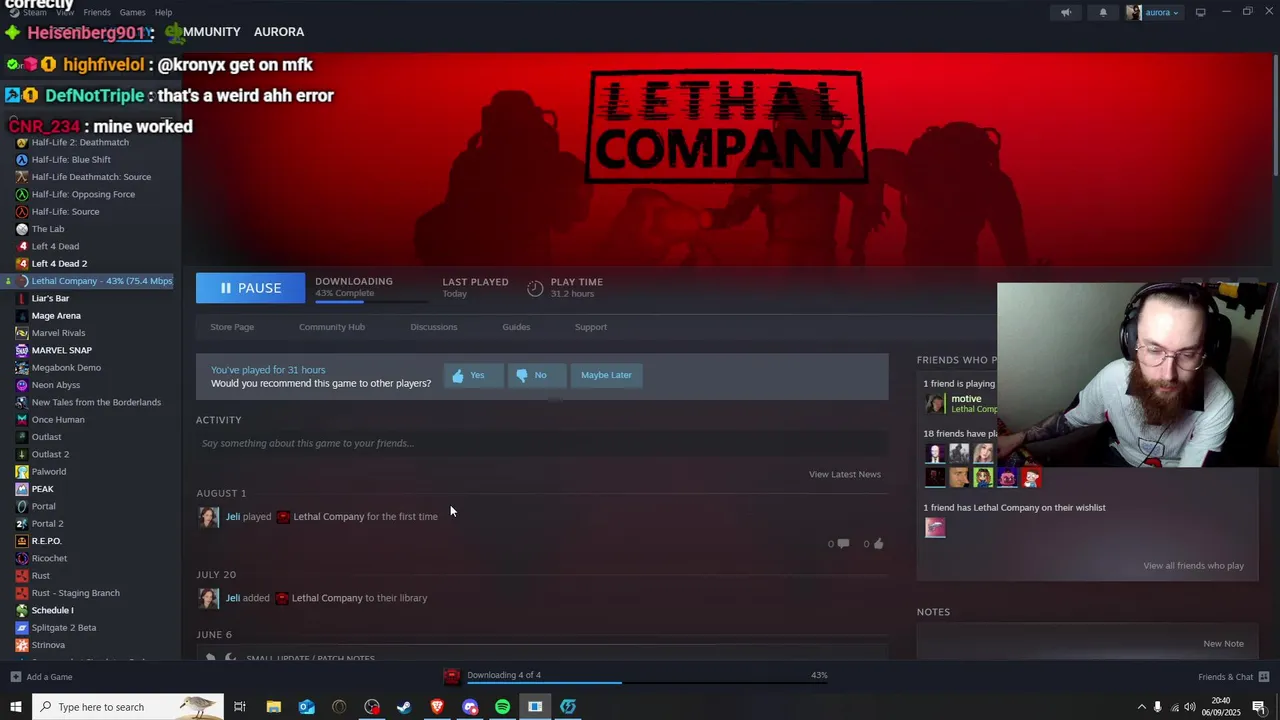
Task: Open the Help menu
Action: tap(163, 12)
